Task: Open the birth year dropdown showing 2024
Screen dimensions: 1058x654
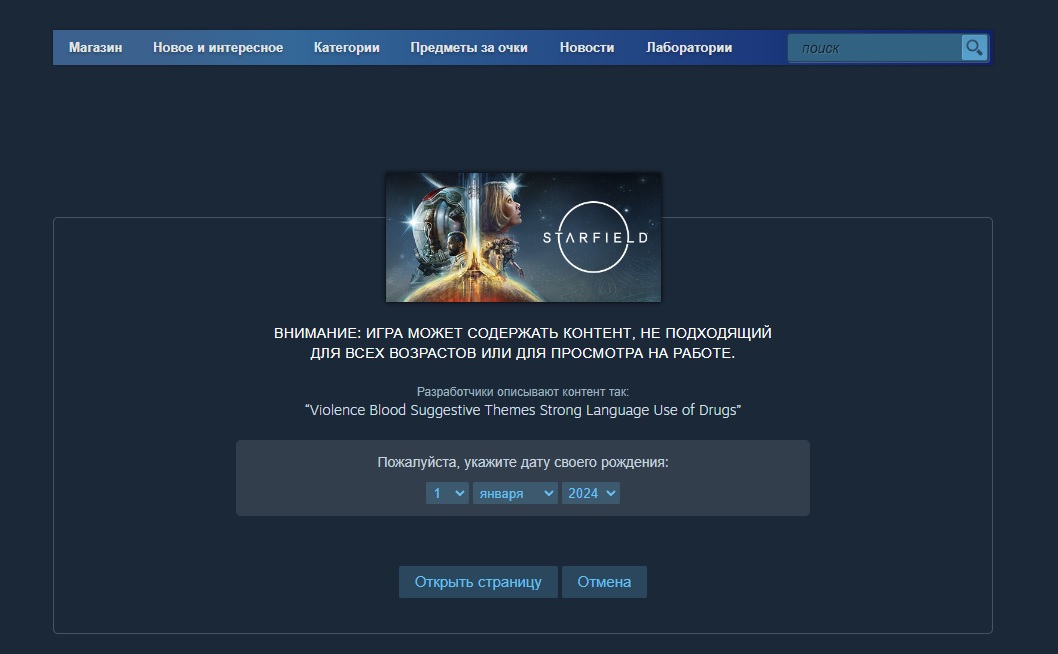Action: pyautogui.click(x=591, y=493)
